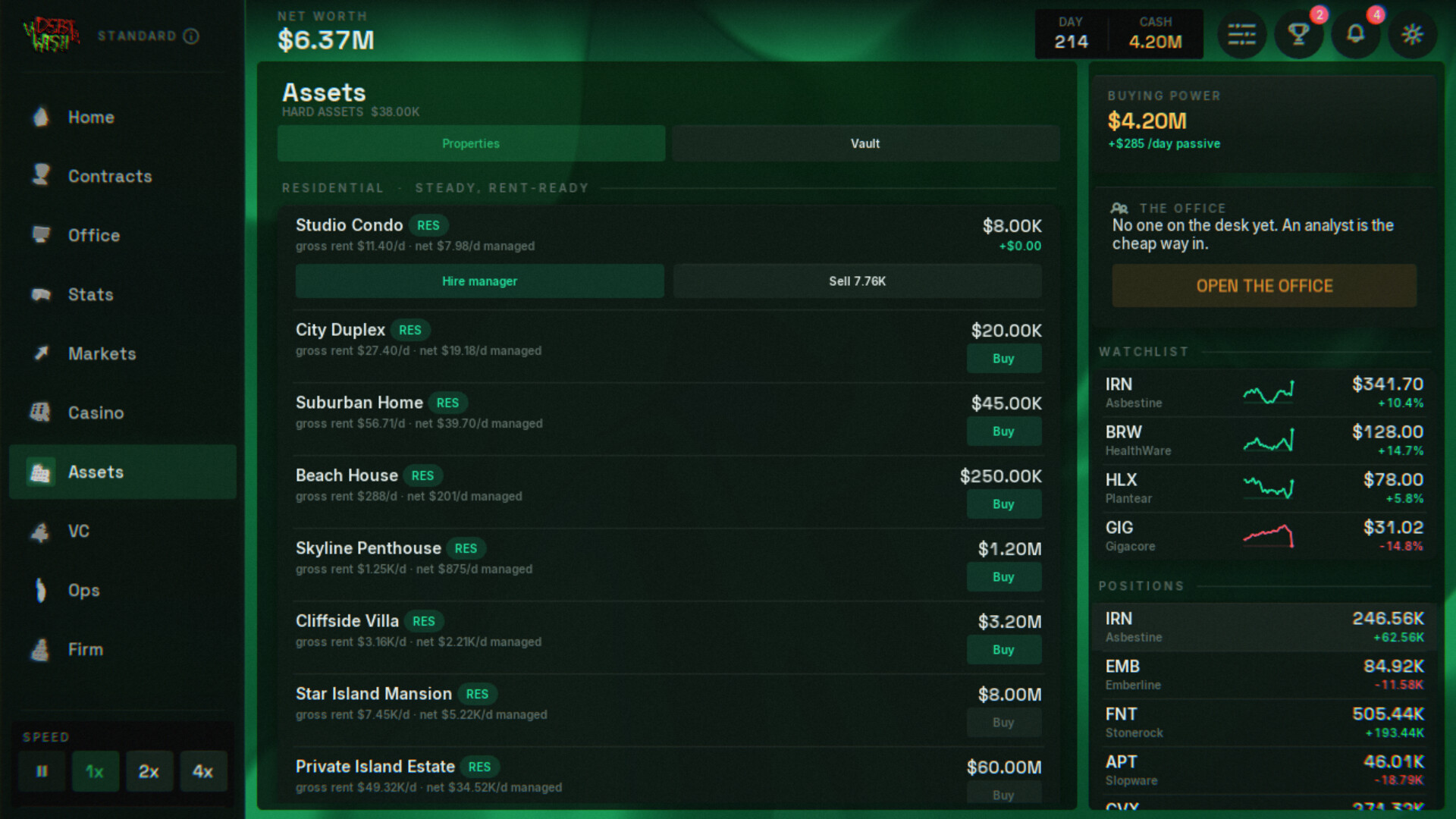This screenshot has height=819, width=1456.
Task: Buy the Beach House
Action: click(x=1004, y=504)
